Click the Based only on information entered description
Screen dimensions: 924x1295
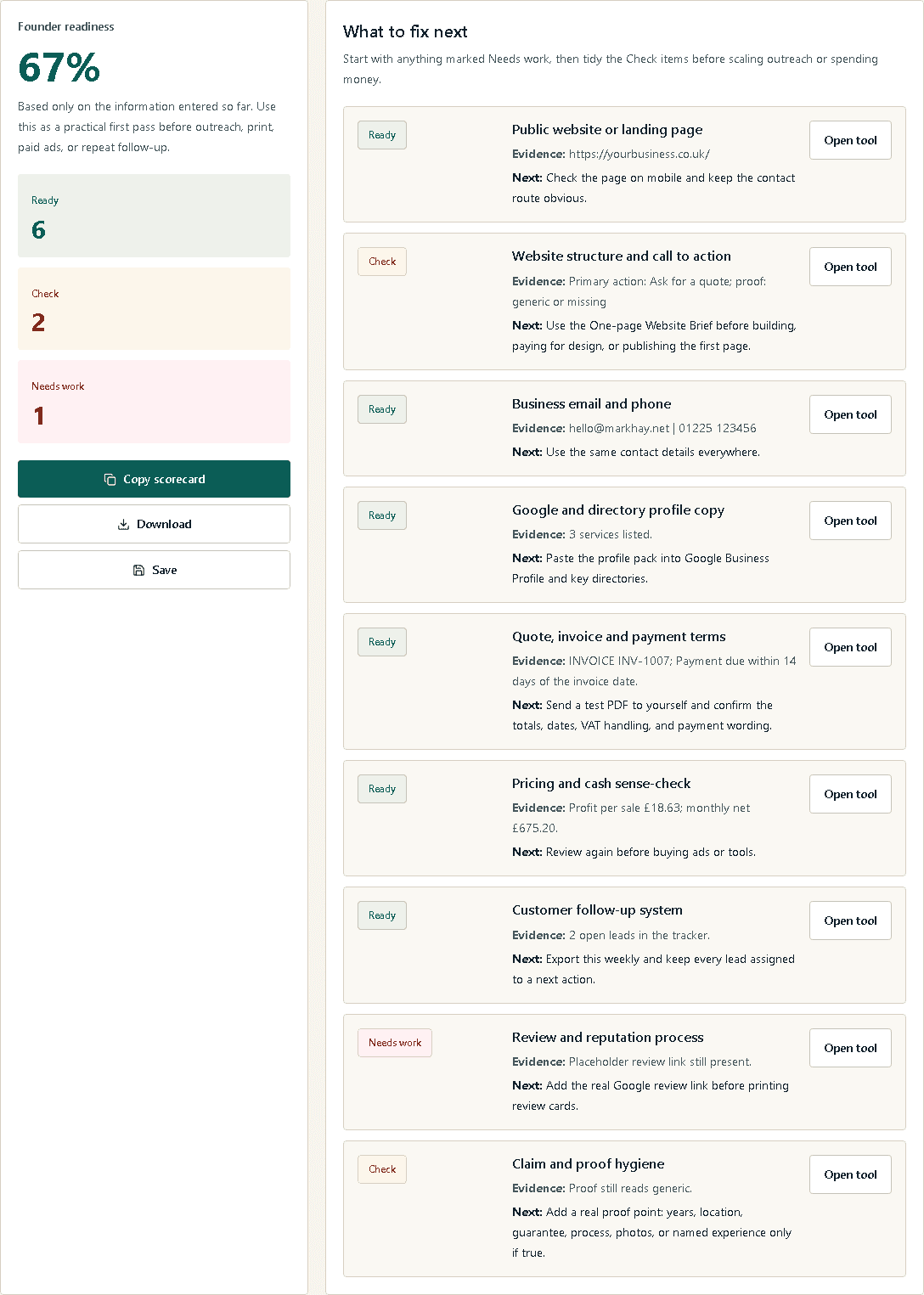pyautogui.click(x=147, y=127)
